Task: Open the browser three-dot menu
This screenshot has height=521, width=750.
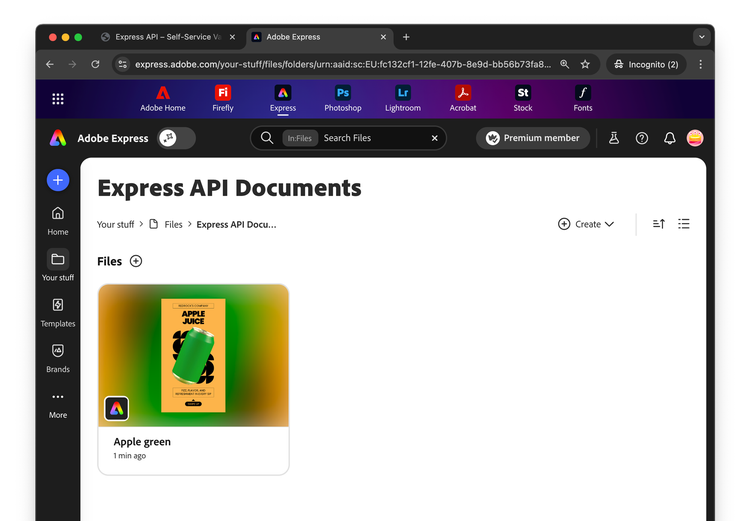Action: [x=701, y=64]
